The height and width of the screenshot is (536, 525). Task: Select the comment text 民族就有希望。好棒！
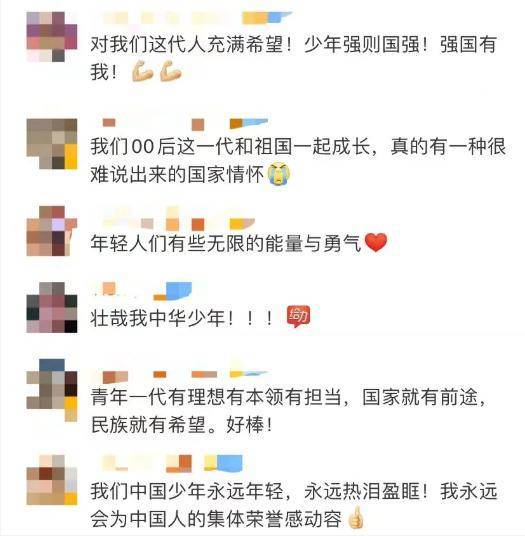click(x=181, y=425)
